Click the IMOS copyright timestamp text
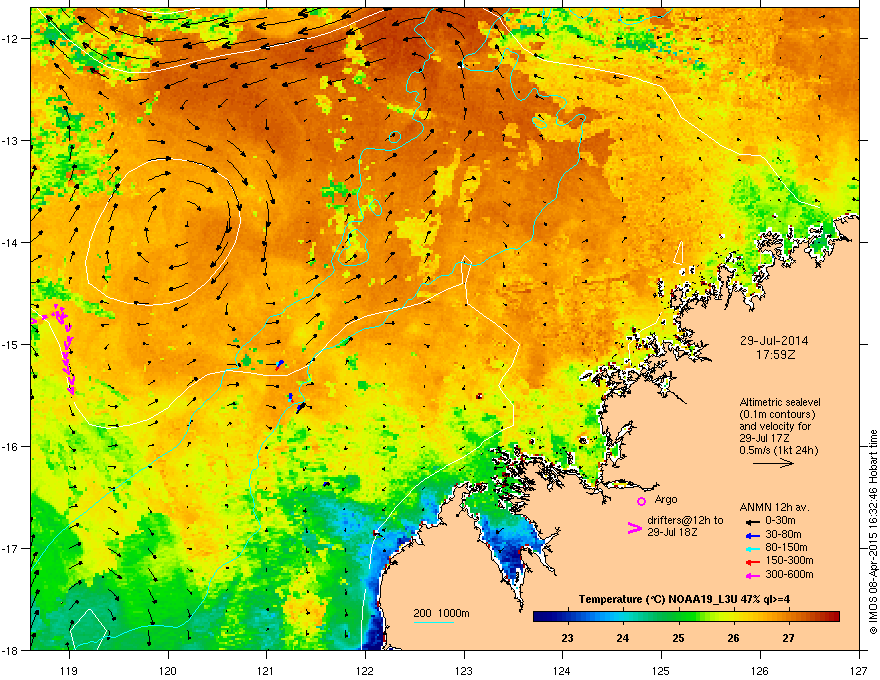Screen dimensions: 880x680 (873, 532)
